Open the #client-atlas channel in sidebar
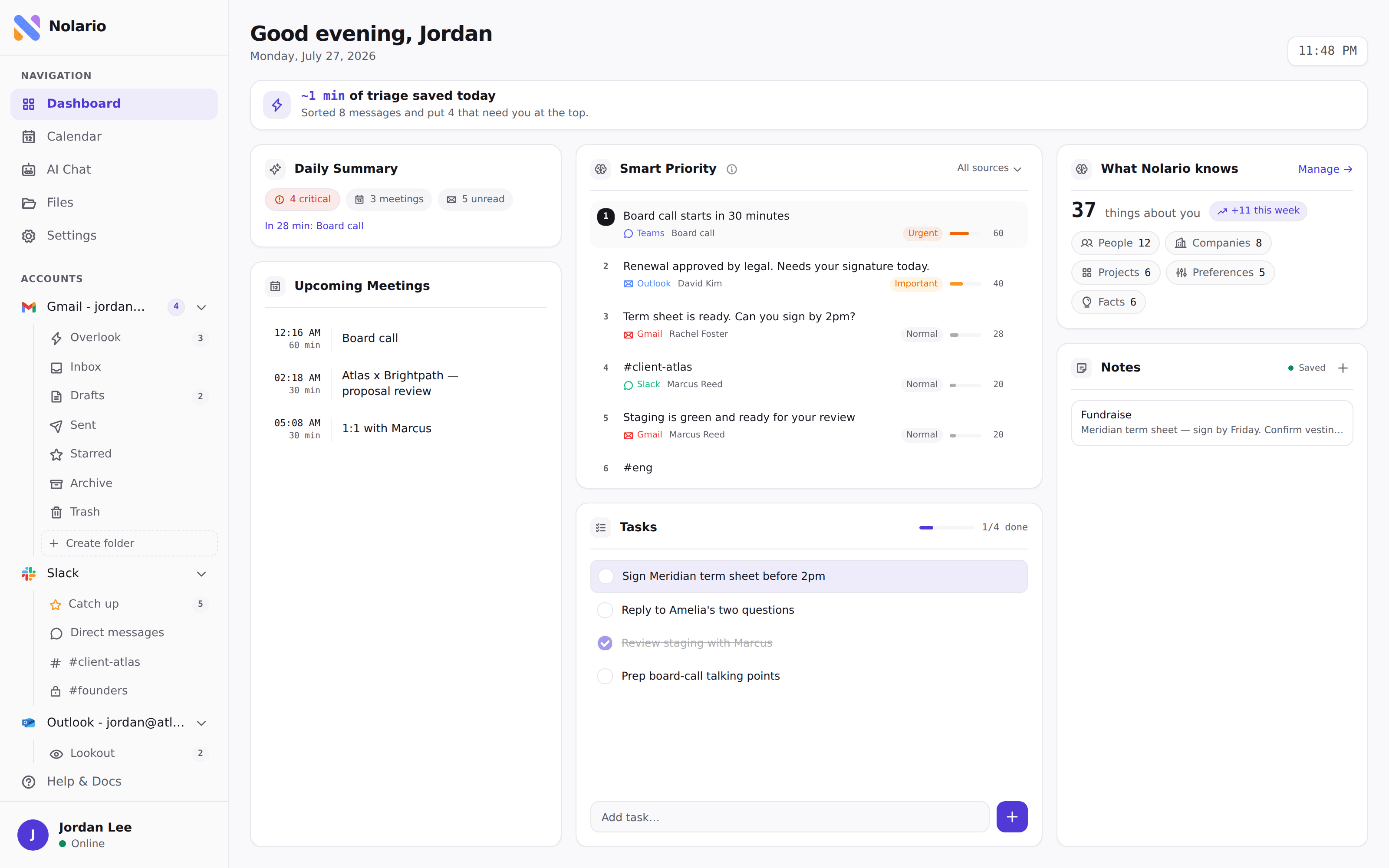Image resolution: width=1389 pixels, height=868 pixels. 129,662
